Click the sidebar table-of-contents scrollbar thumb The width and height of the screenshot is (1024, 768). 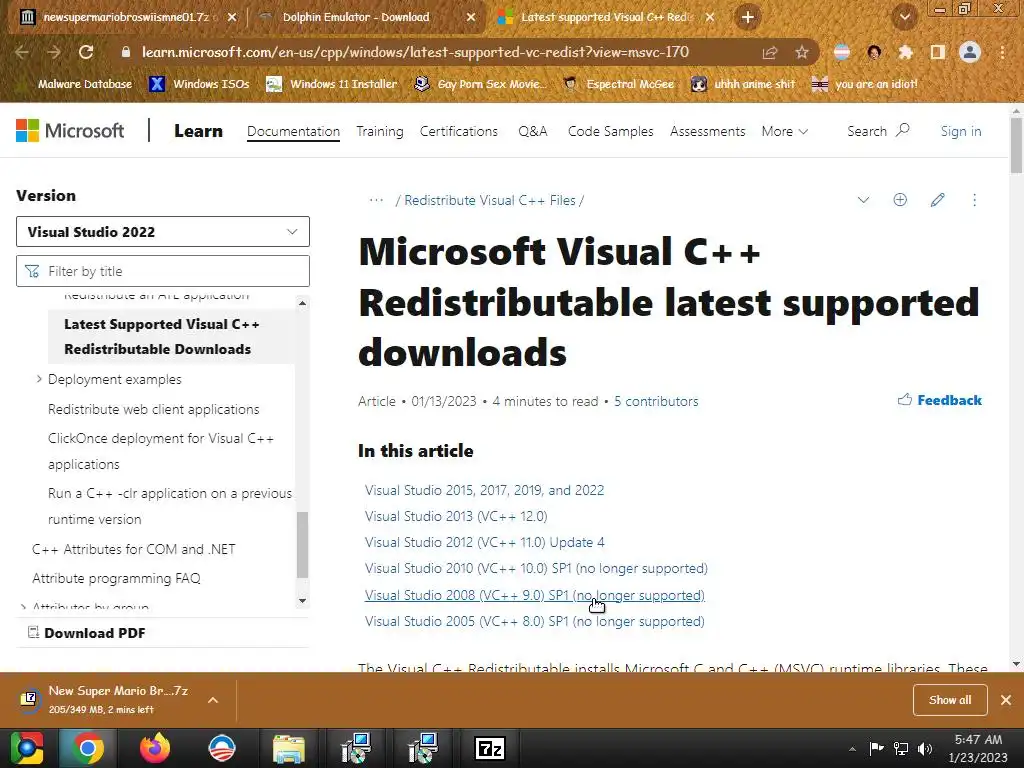(x=302, y=545)
